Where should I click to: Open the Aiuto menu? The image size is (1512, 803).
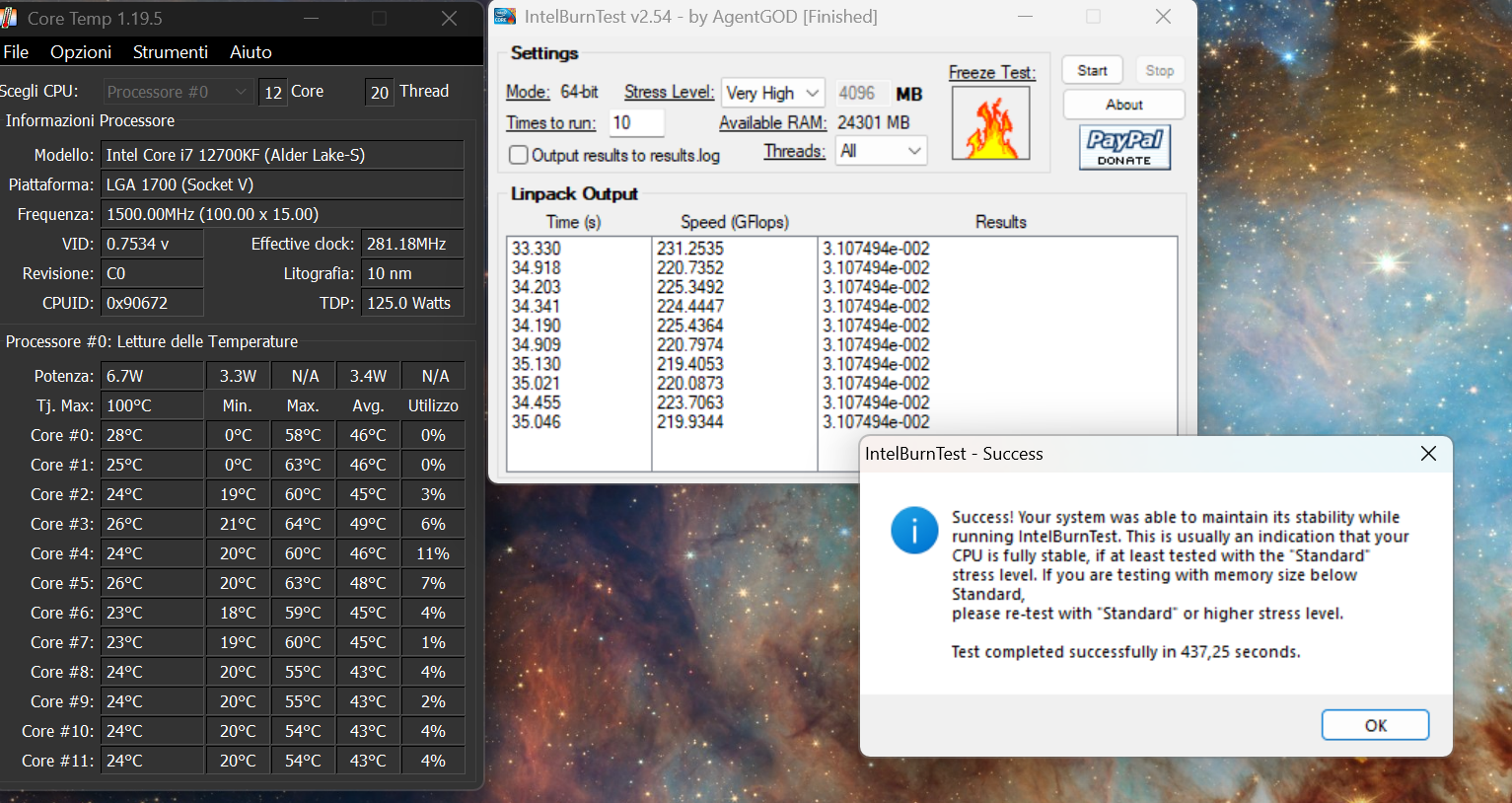(x=251, y=52)
